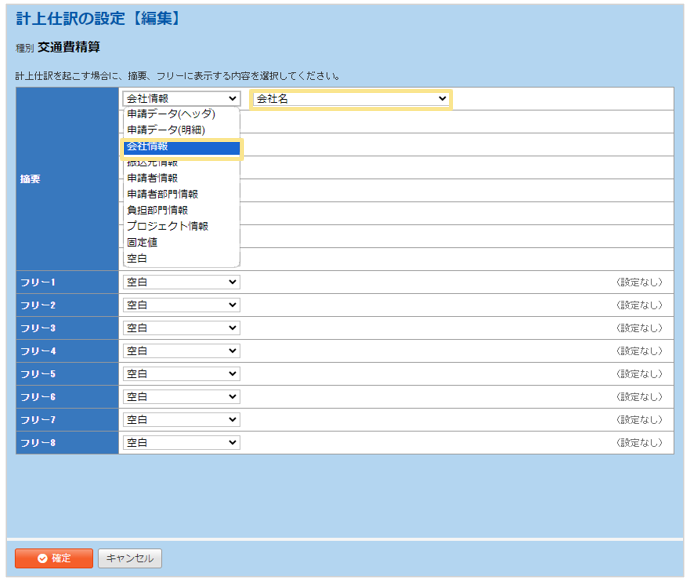
Task: Expand the フリー4 dropdown
Action: pyautogui.click(x=181, y=351)
